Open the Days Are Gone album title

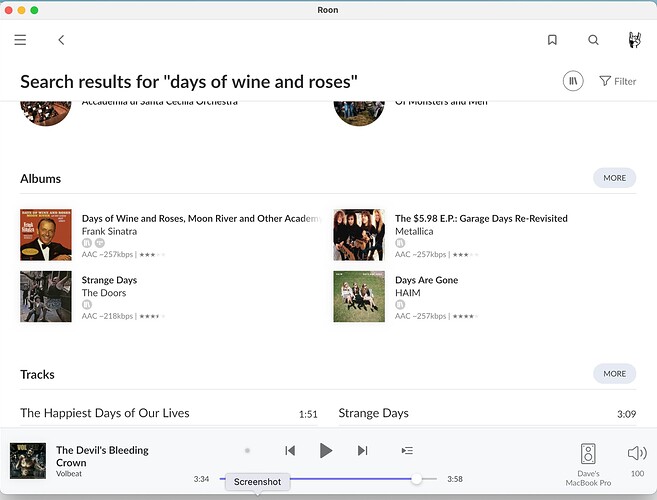tap(427, 280)
